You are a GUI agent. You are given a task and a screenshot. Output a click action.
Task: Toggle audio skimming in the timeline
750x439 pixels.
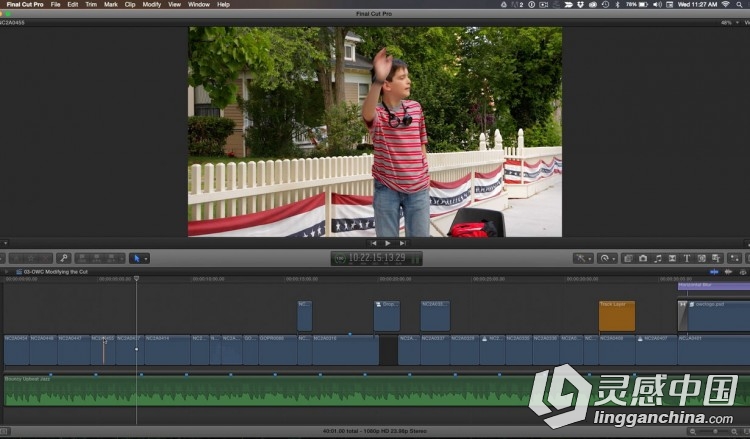coord(728,272)
